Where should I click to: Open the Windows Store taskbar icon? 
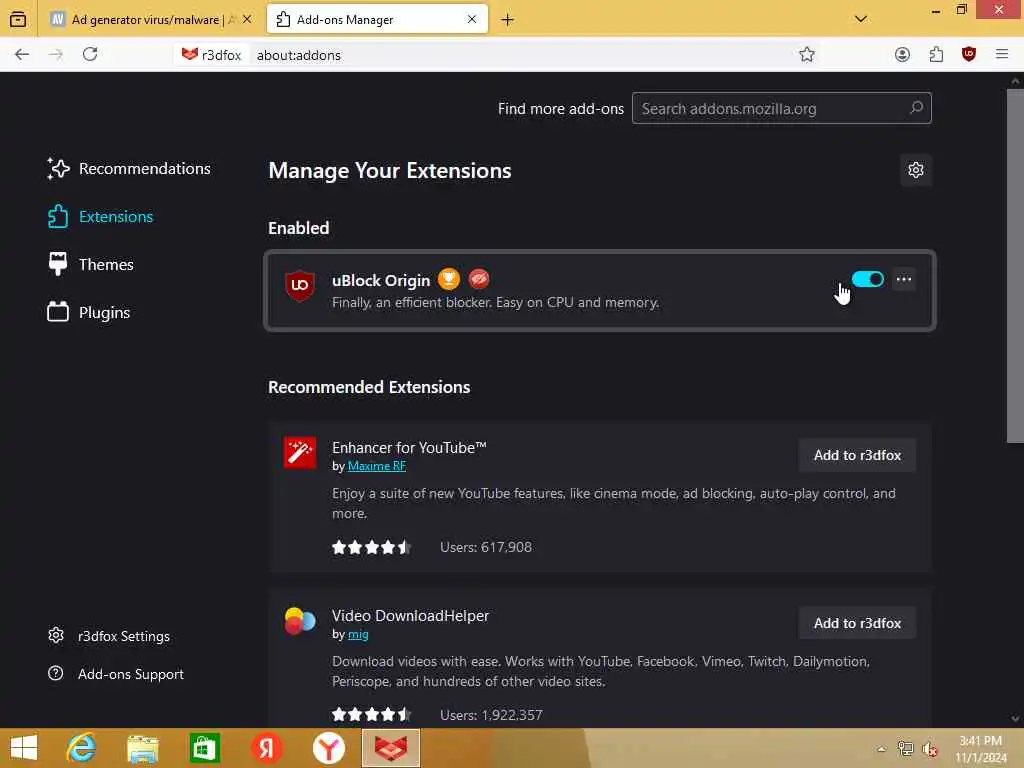204,748
